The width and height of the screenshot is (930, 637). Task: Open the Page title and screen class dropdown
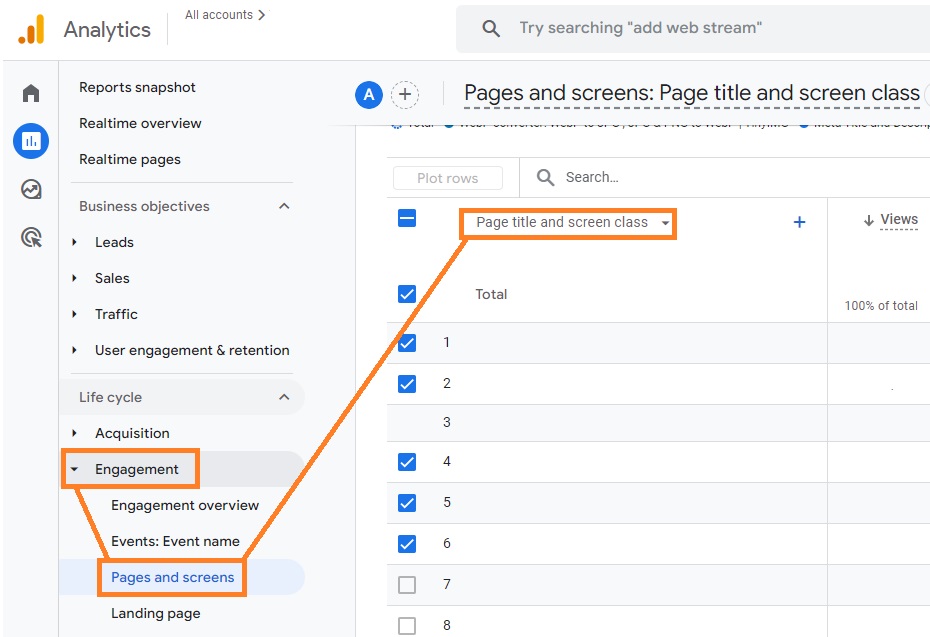[x=567, y=225]
